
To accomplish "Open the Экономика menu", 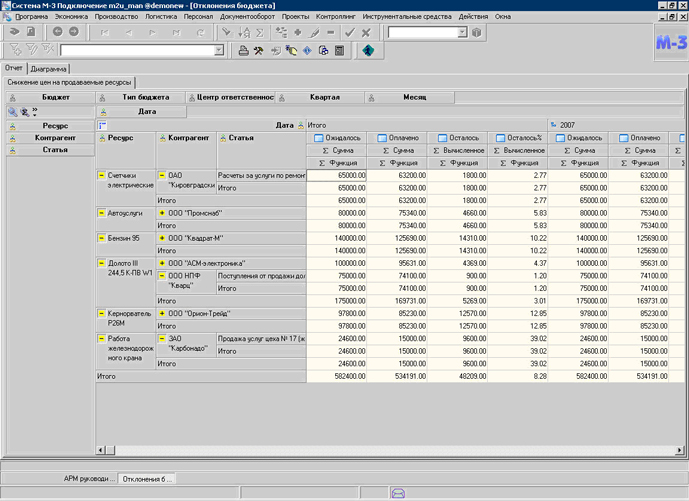I will pos(71,17).
